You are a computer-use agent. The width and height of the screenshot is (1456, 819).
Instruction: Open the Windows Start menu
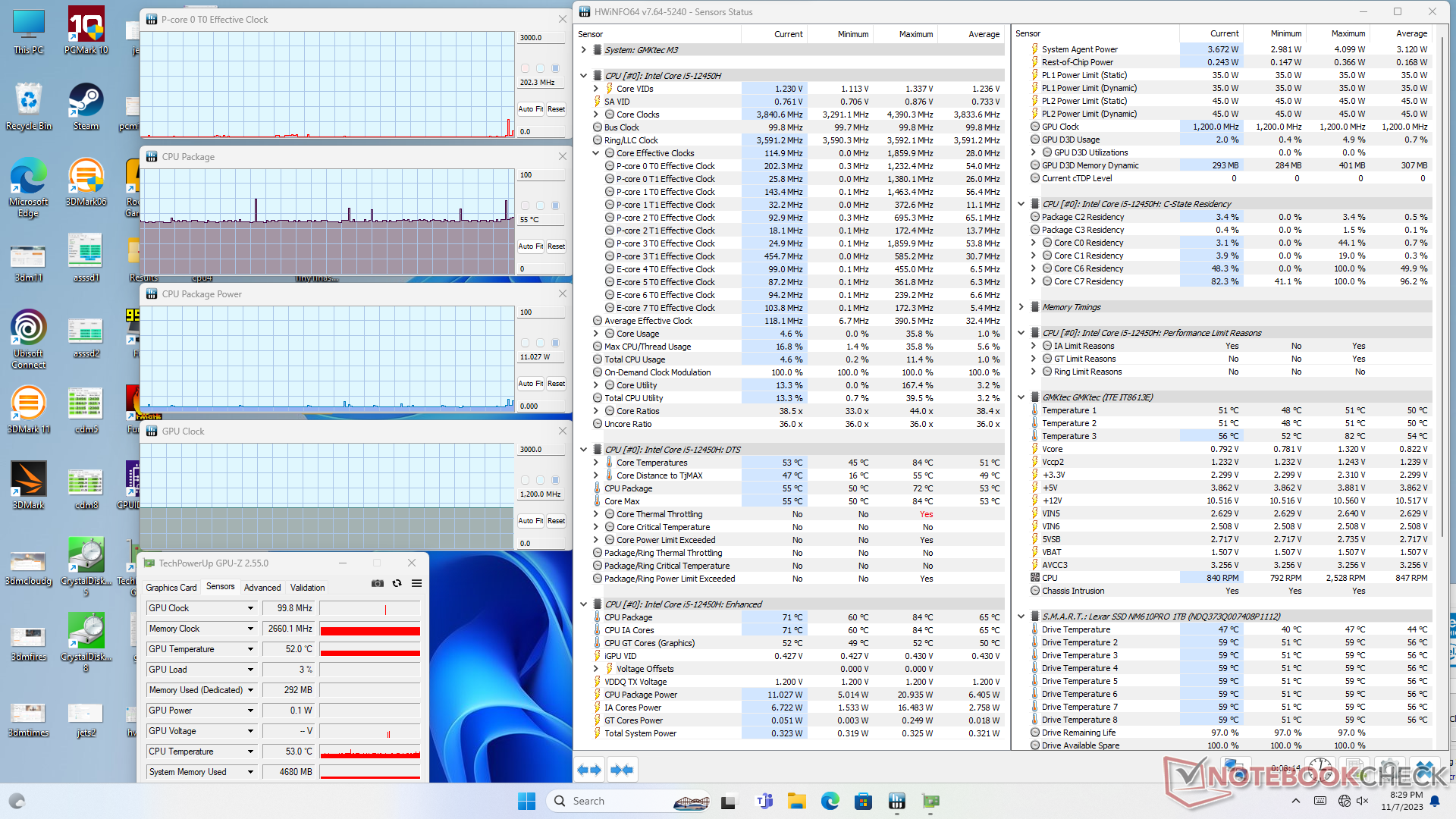click(x=526, y=801)
